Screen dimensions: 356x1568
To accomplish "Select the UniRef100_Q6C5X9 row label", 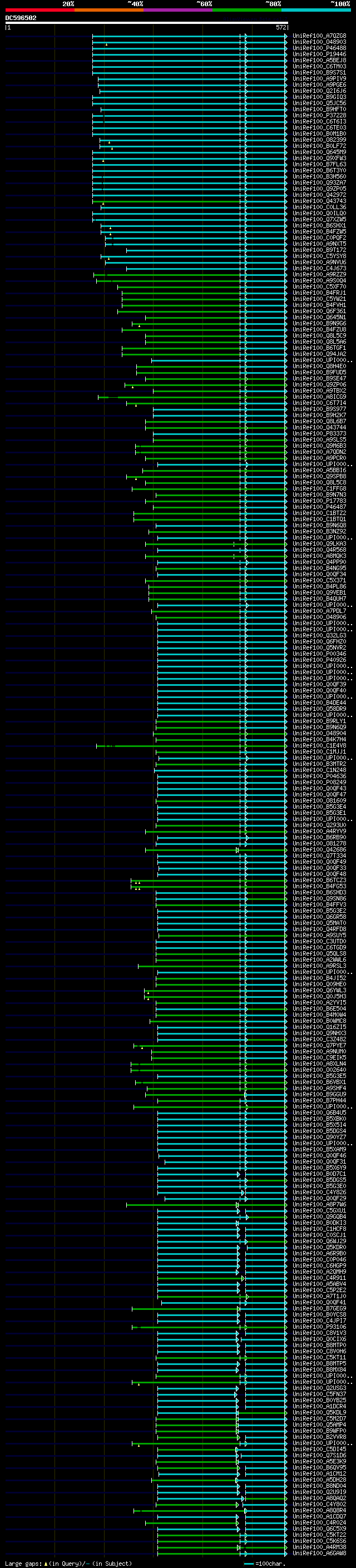I will [319, 1529].
